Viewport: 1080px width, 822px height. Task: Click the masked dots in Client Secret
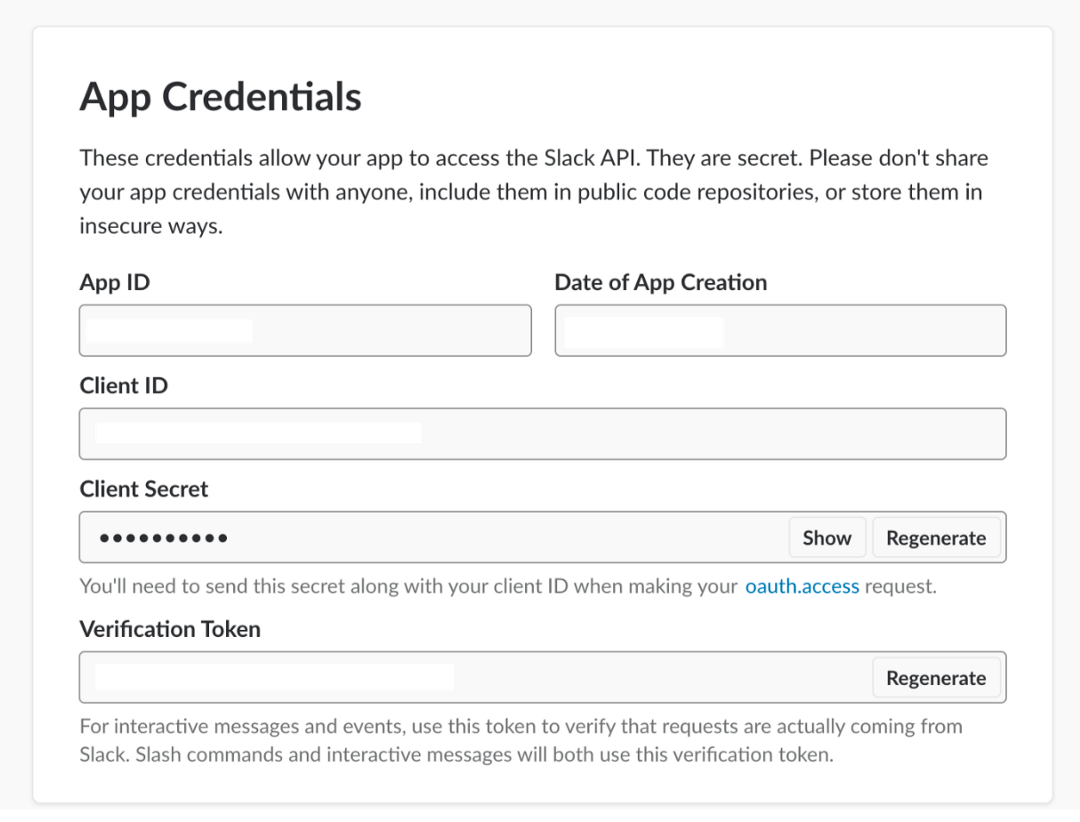(x=163, y=538)
